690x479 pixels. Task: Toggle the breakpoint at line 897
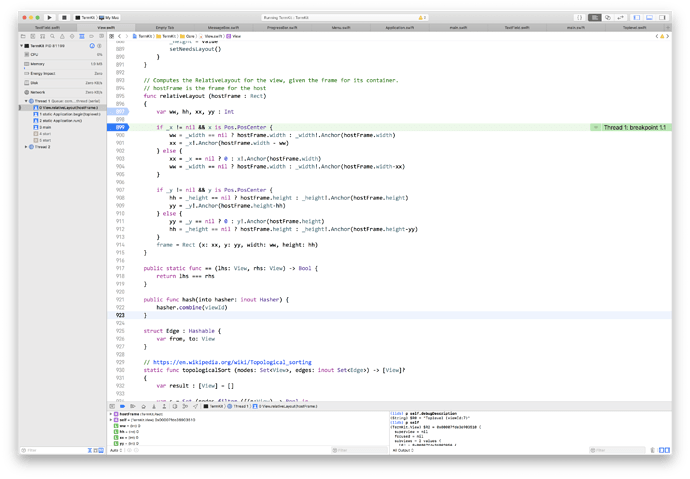click(x=118, y=112)
